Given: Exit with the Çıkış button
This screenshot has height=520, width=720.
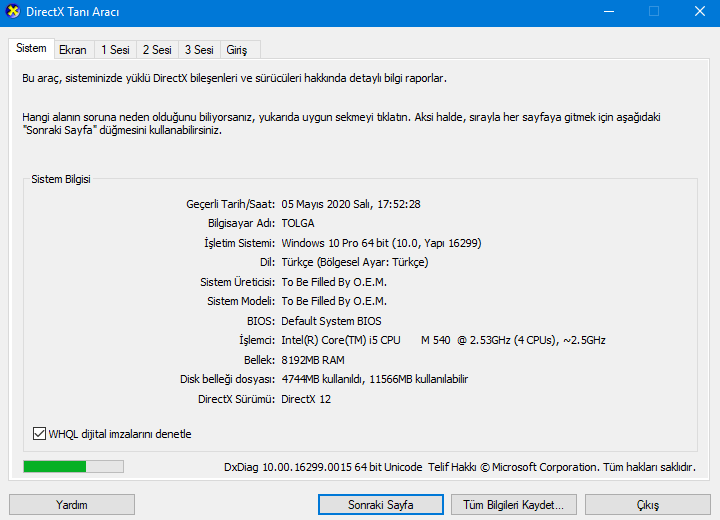Looking at the screenshot, I should (647, 505).
